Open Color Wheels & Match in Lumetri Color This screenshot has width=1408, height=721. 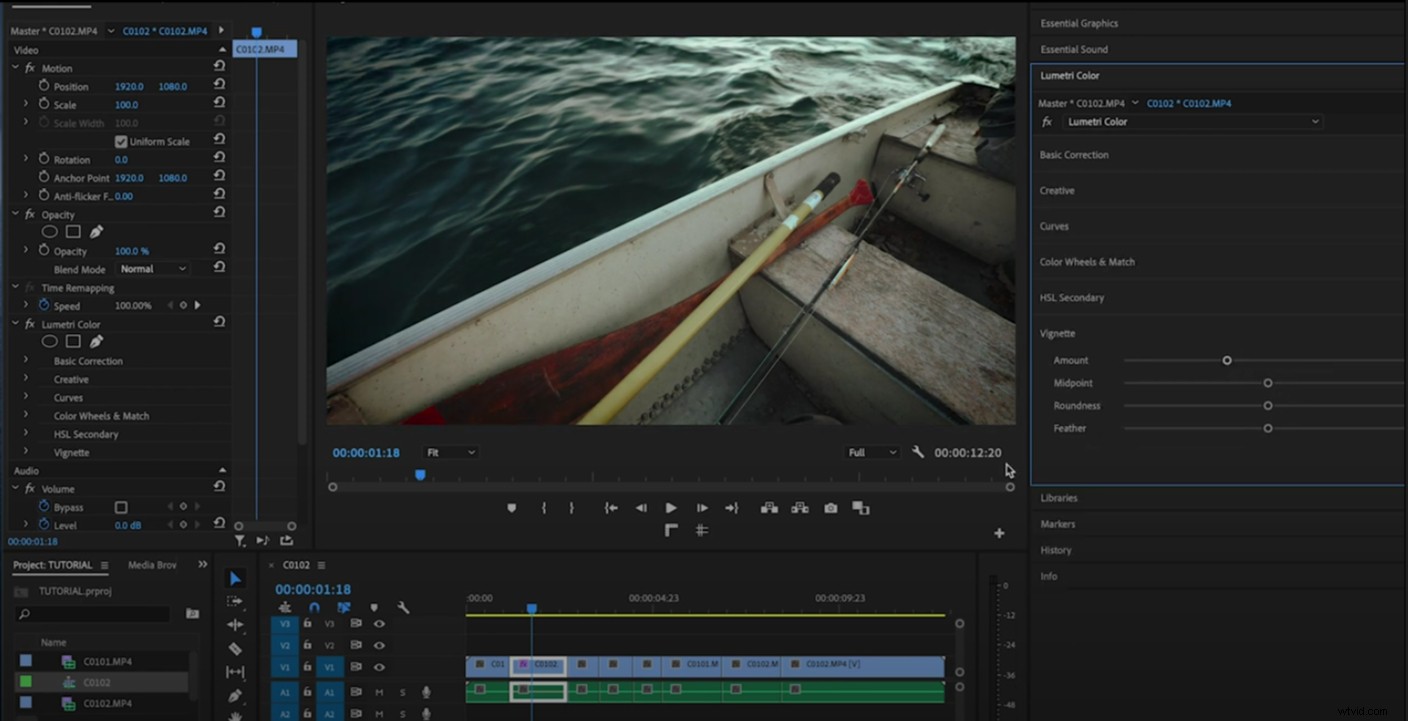(x=1087, y=261)
